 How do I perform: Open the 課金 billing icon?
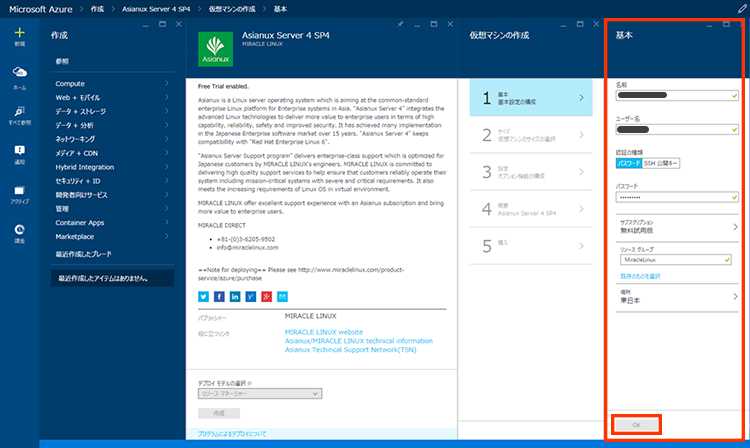[19, 231]
